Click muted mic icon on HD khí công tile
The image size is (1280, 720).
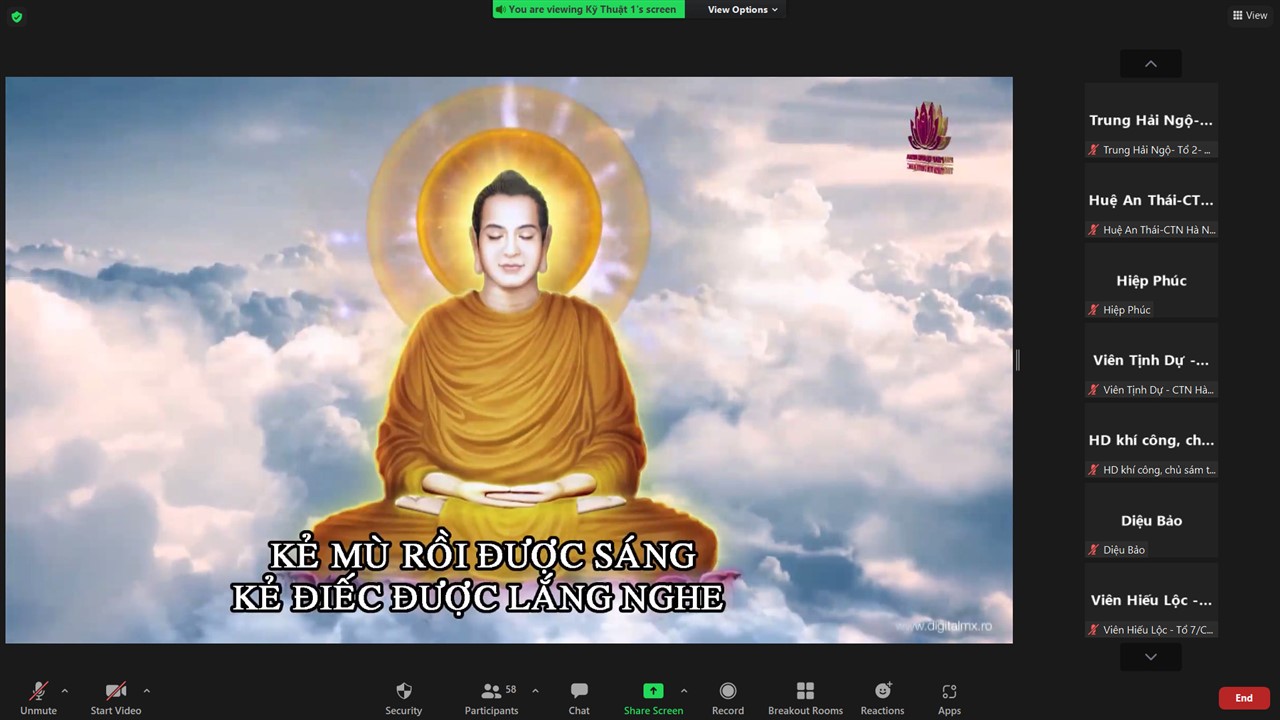pyautogui.click(x=1094, y=470)
